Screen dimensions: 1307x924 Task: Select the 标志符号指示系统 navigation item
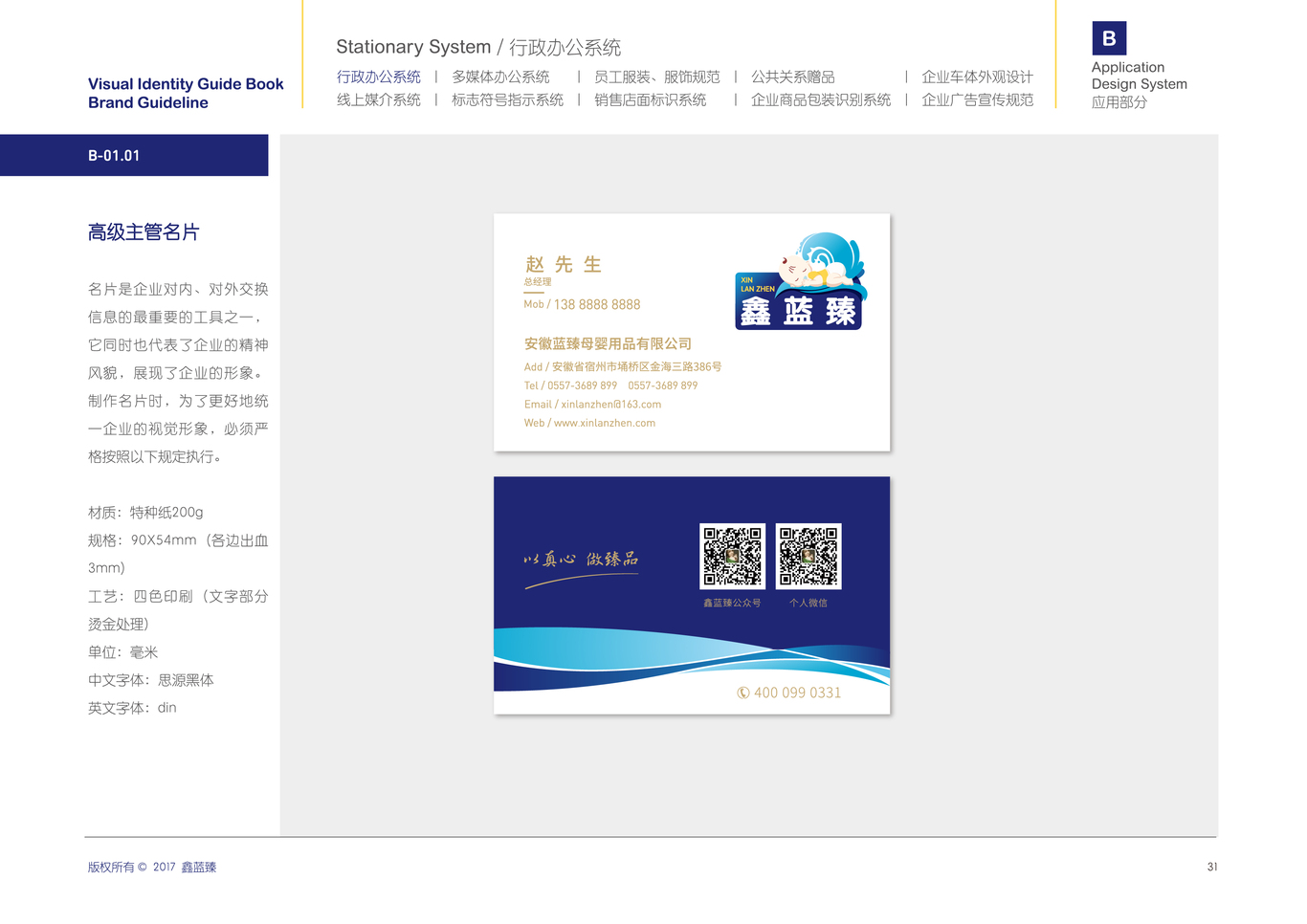508,99
